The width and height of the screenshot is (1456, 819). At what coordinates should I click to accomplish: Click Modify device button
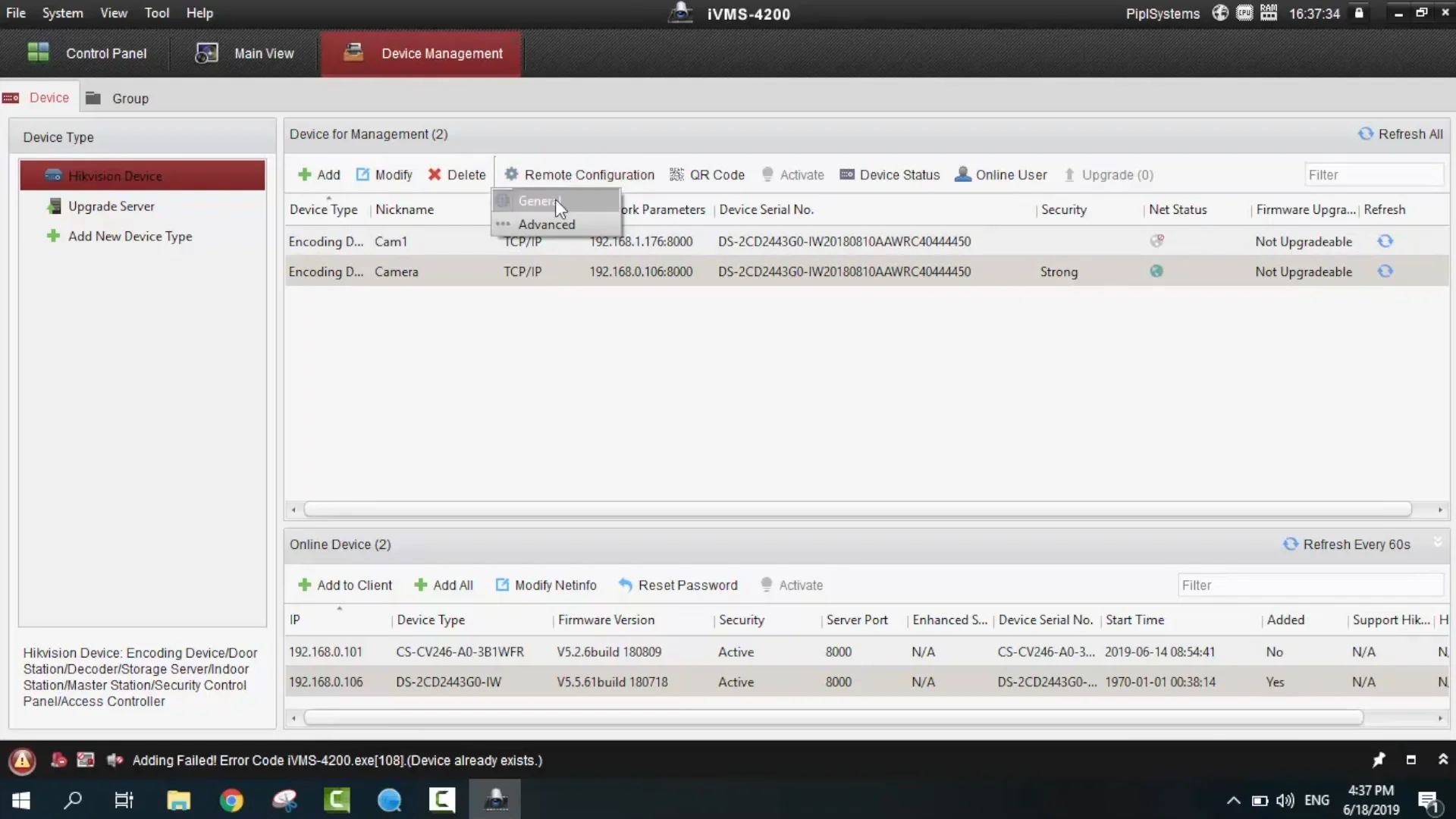pyautogui.click(x=384, y=174)
